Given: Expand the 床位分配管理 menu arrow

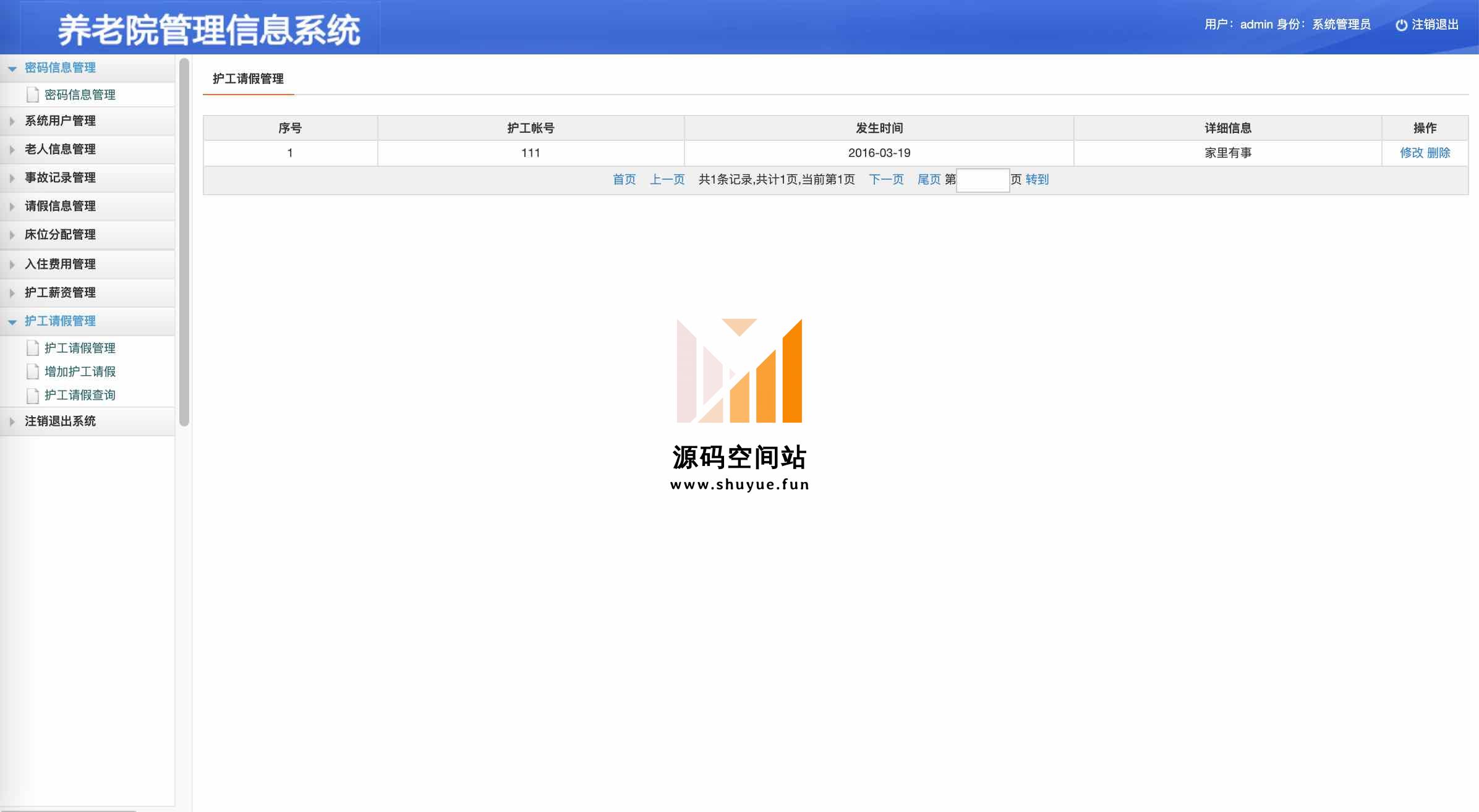Looking at the screenshot, I should point(12,235).
